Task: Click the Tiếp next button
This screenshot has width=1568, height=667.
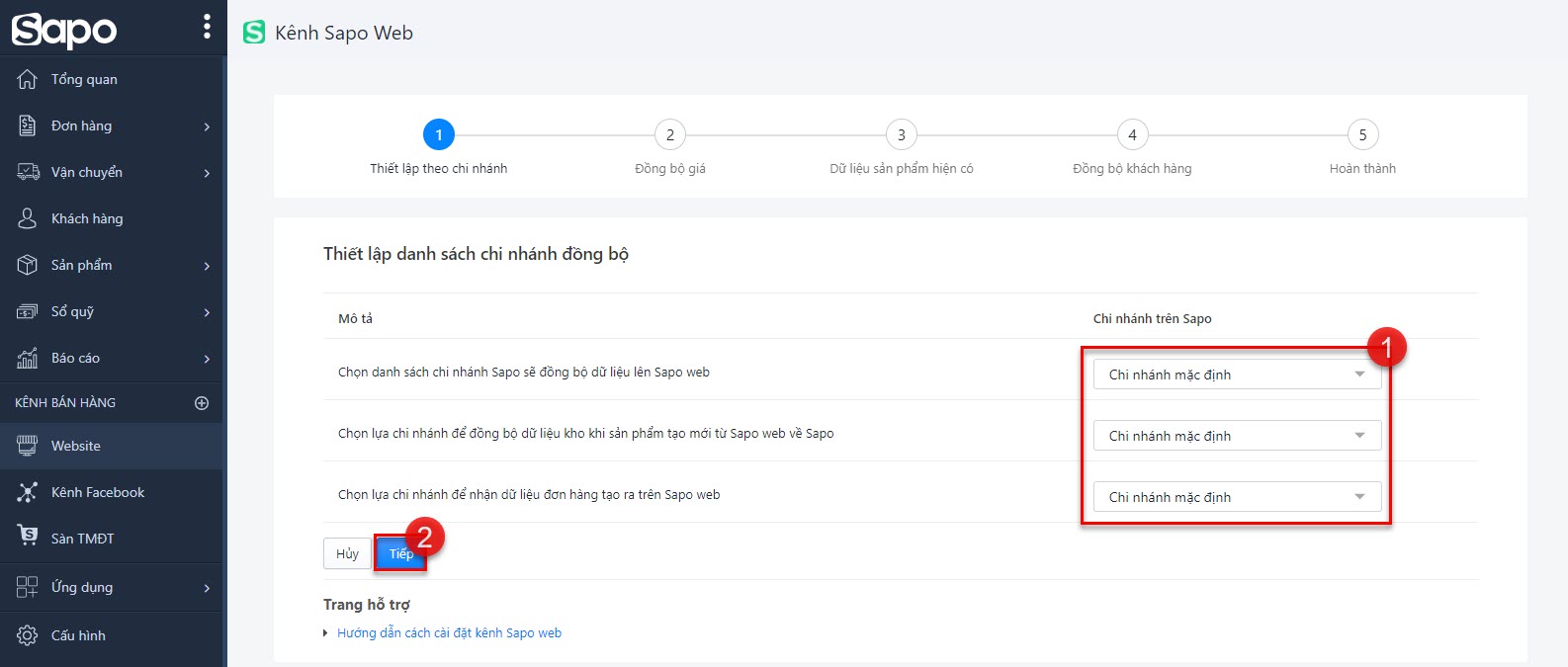Action: (x=400, y=553)
